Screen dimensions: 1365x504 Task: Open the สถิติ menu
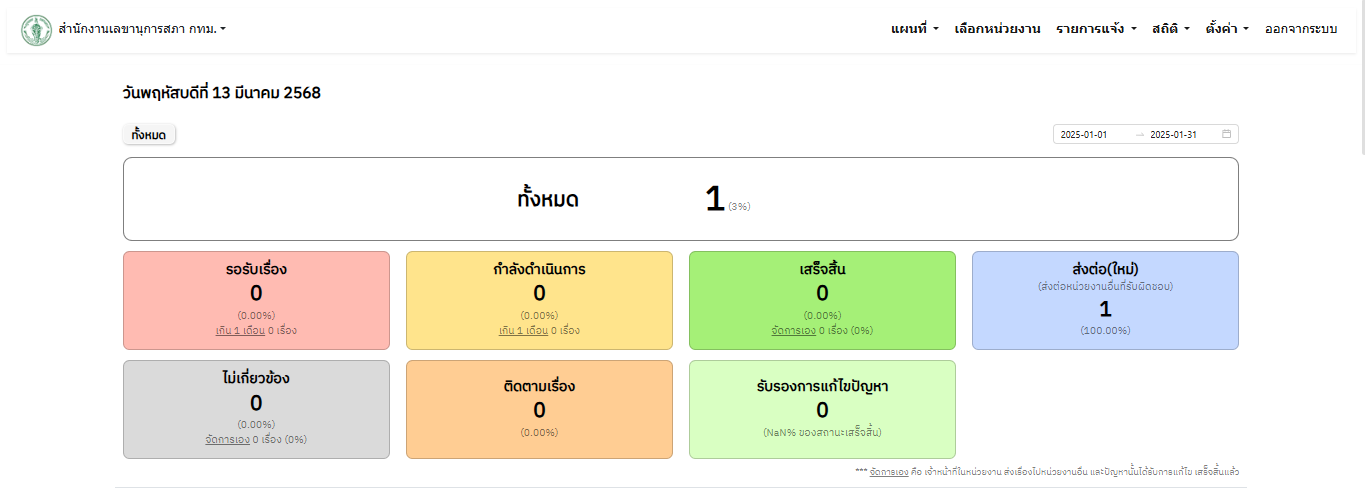click(1170, 29)
